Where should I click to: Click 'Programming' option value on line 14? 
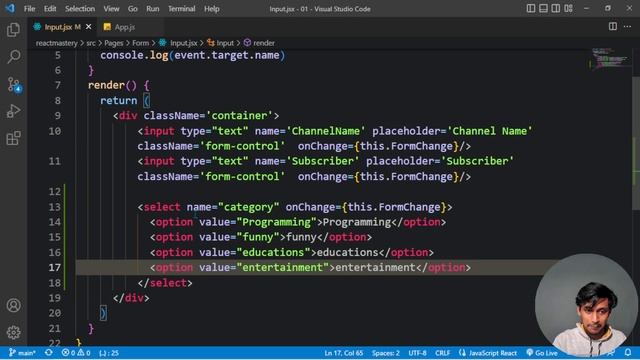coord(276,222)
